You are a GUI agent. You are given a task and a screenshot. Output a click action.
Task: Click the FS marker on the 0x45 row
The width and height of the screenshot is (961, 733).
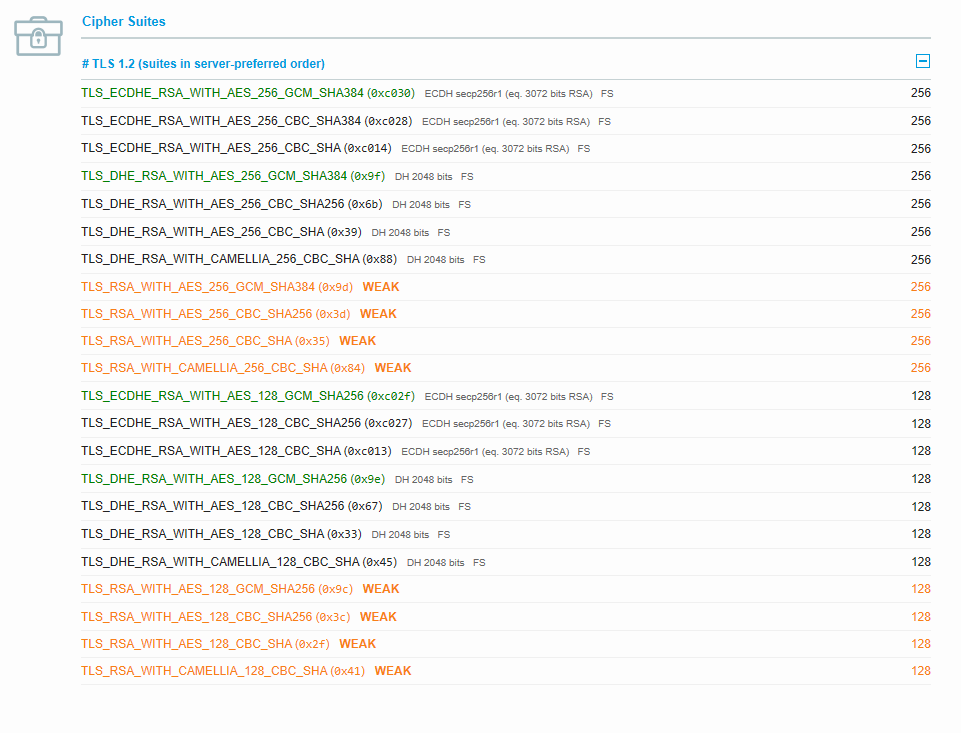pos(479,563)
